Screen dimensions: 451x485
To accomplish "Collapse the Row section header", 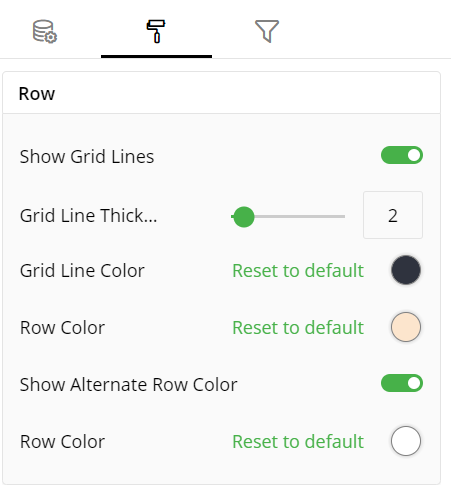I will [221, 93].
